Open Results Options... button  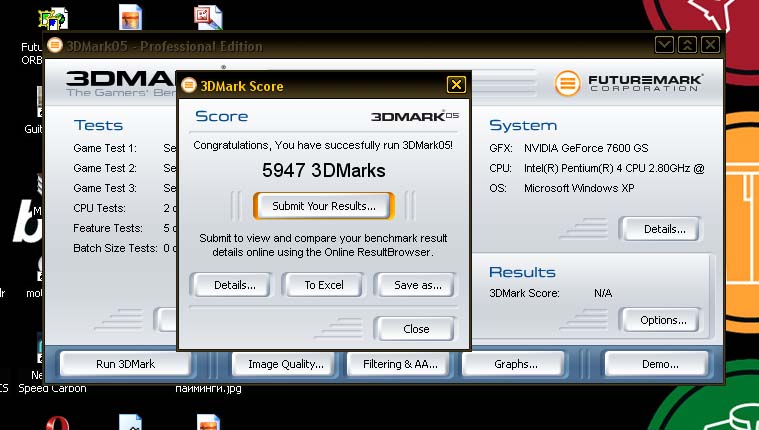click(x=663, y=320)
